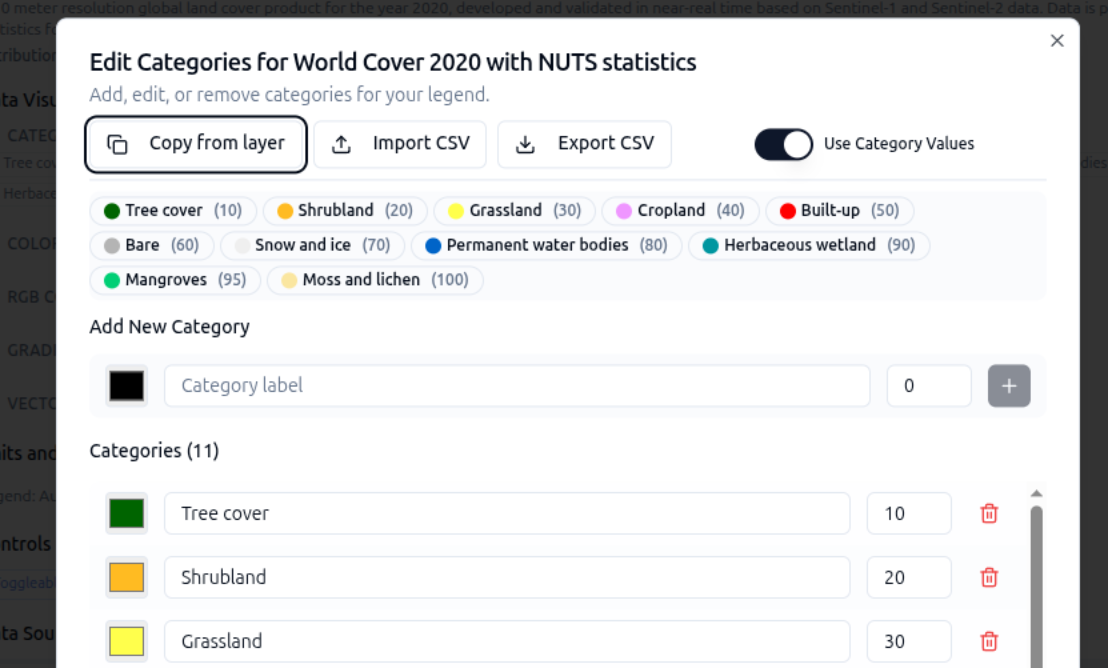Open the yellow Grassland color swatch
This screenshot has height=668, width=1108.
[x=126, y=642]
